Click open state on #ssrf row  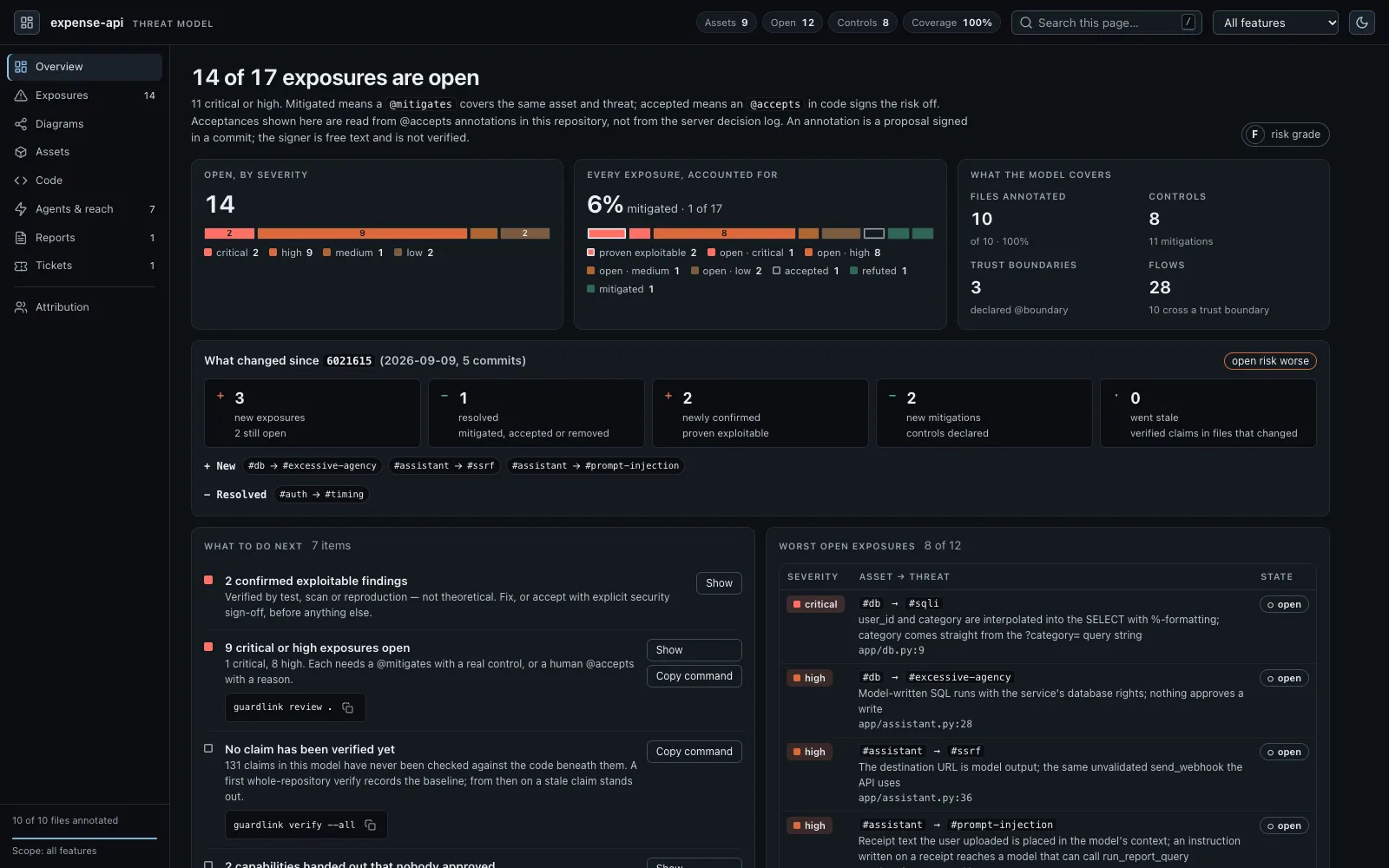coord(1284,753)
